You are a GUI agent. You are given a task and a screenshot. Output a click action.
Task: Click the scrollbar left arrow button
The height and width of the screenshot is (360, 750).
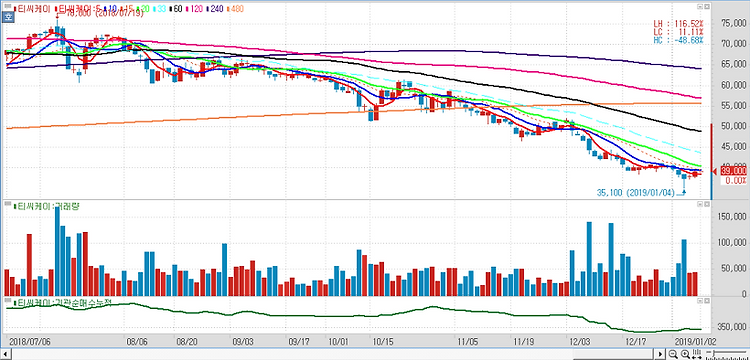tap(7, 354)
